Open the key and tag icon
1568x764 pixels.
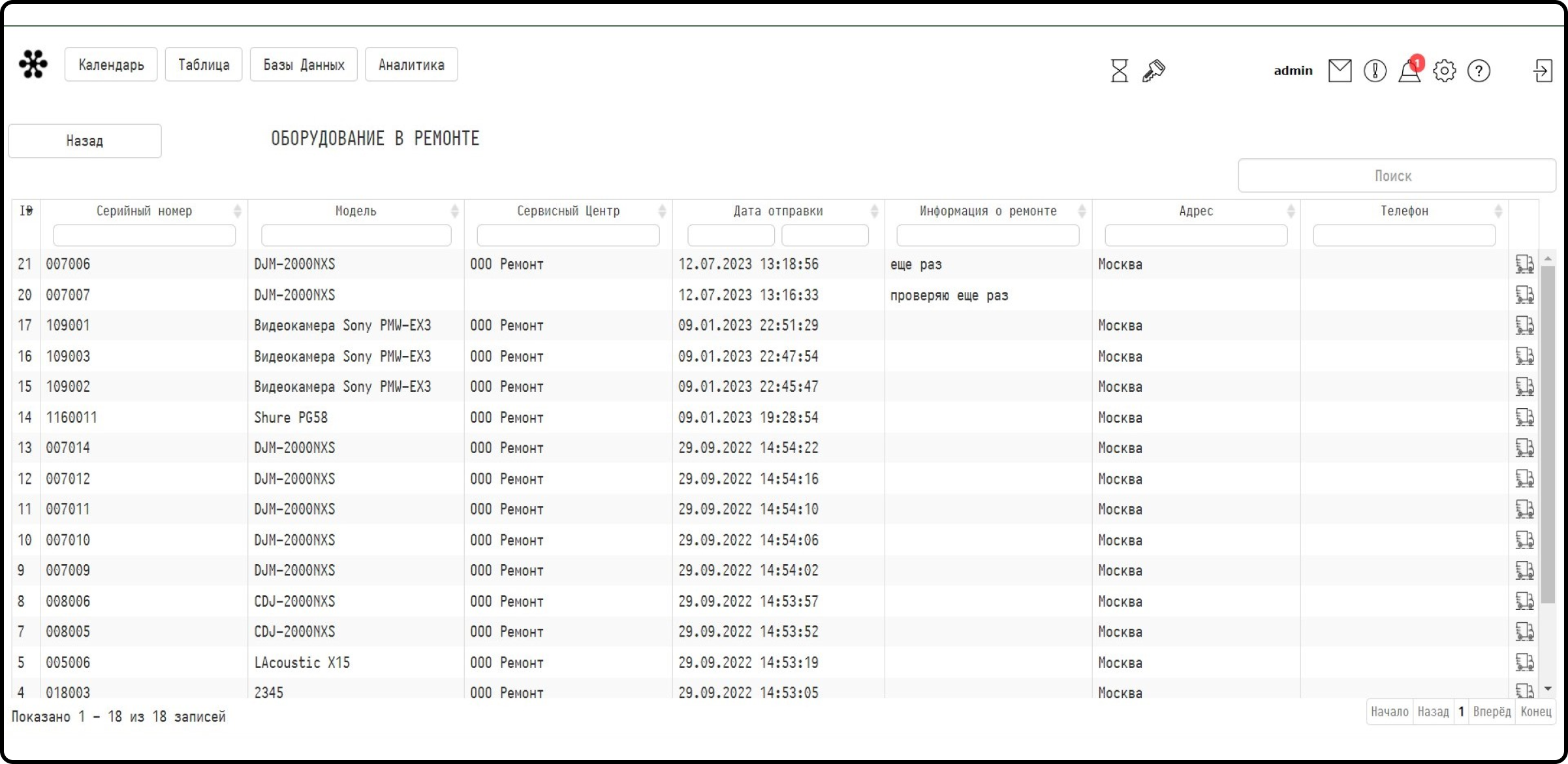tap(1153, 71)
